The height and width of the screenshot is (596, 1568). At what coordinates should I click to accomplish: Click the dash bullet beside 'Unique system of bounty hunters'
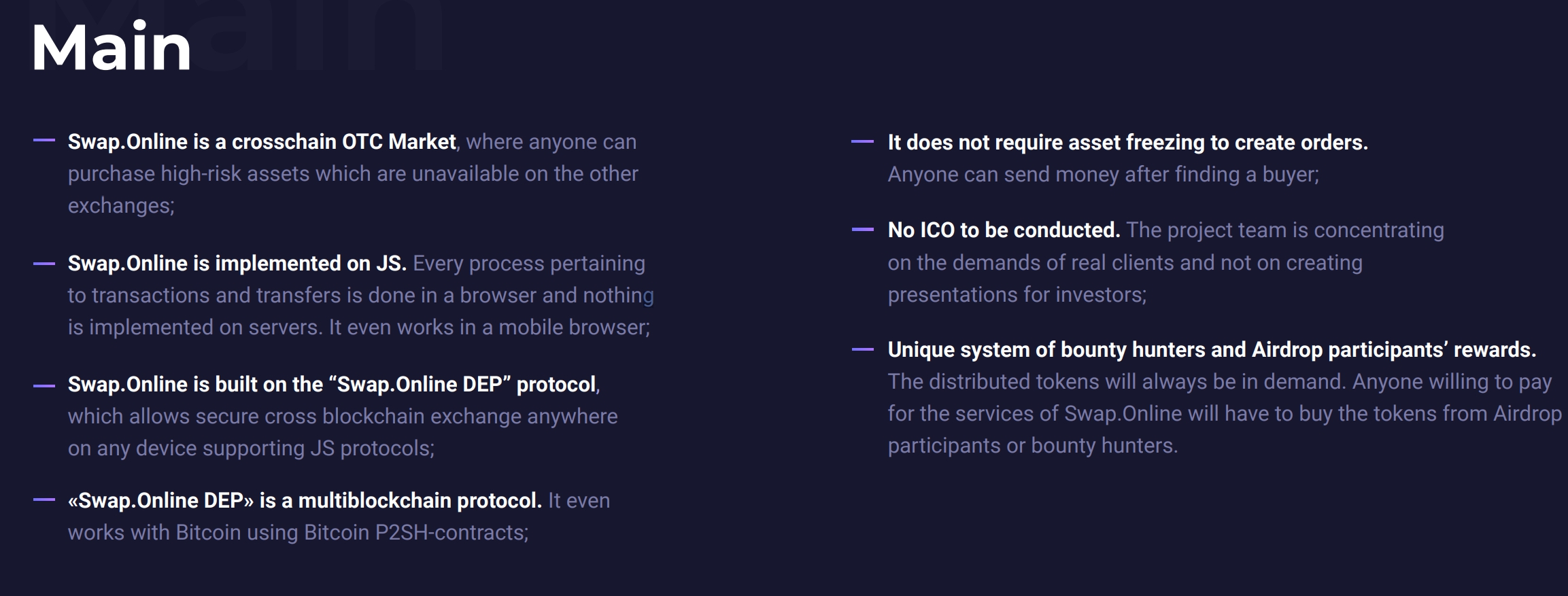[863, 349]
